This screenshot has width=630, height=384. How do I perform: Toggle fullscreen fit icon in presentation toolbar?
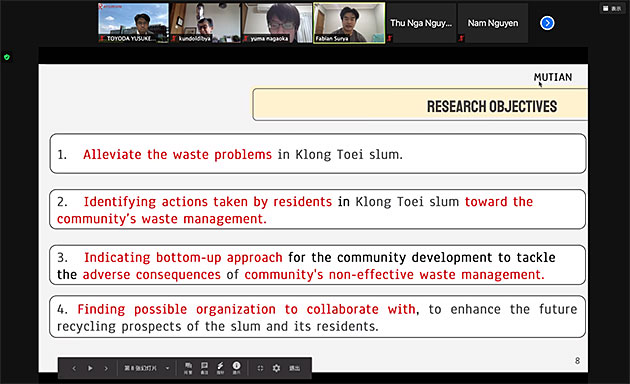pos(260,368)
